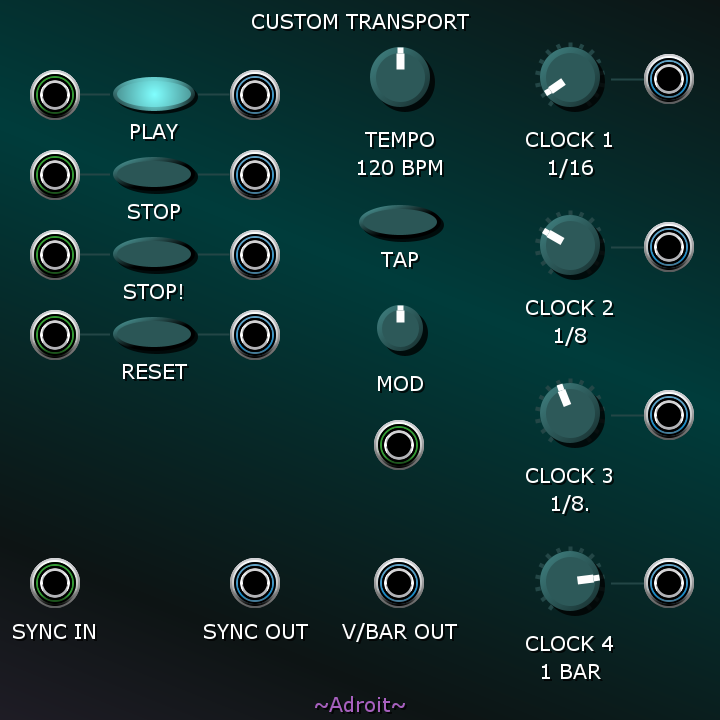Toggle the STOP button

click(154, 174)
